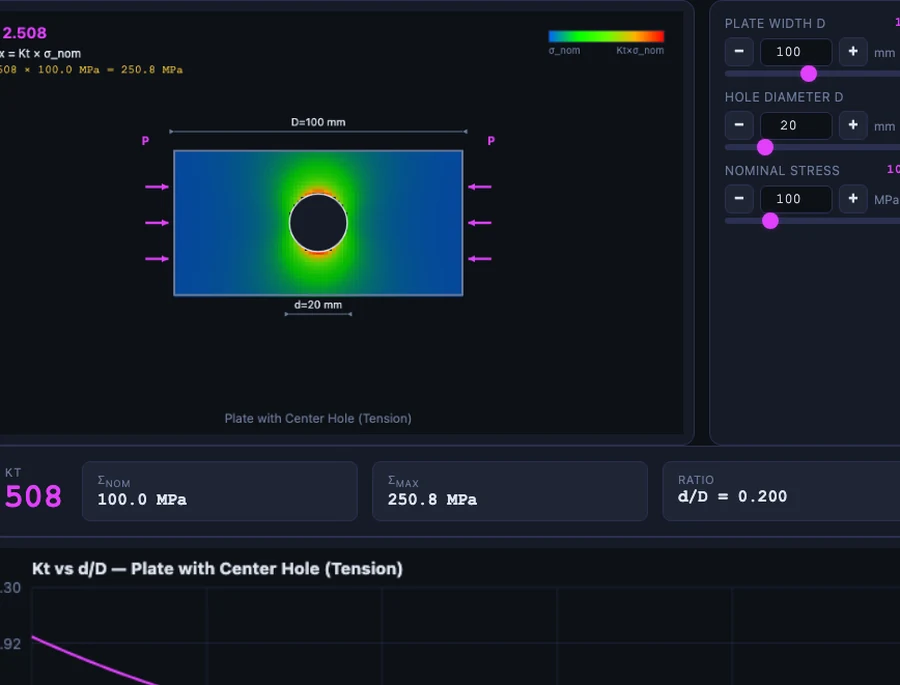900x685 pixels.
Task: Click the HOLE DIAMETER D label
Action: [x=783, y=97]
